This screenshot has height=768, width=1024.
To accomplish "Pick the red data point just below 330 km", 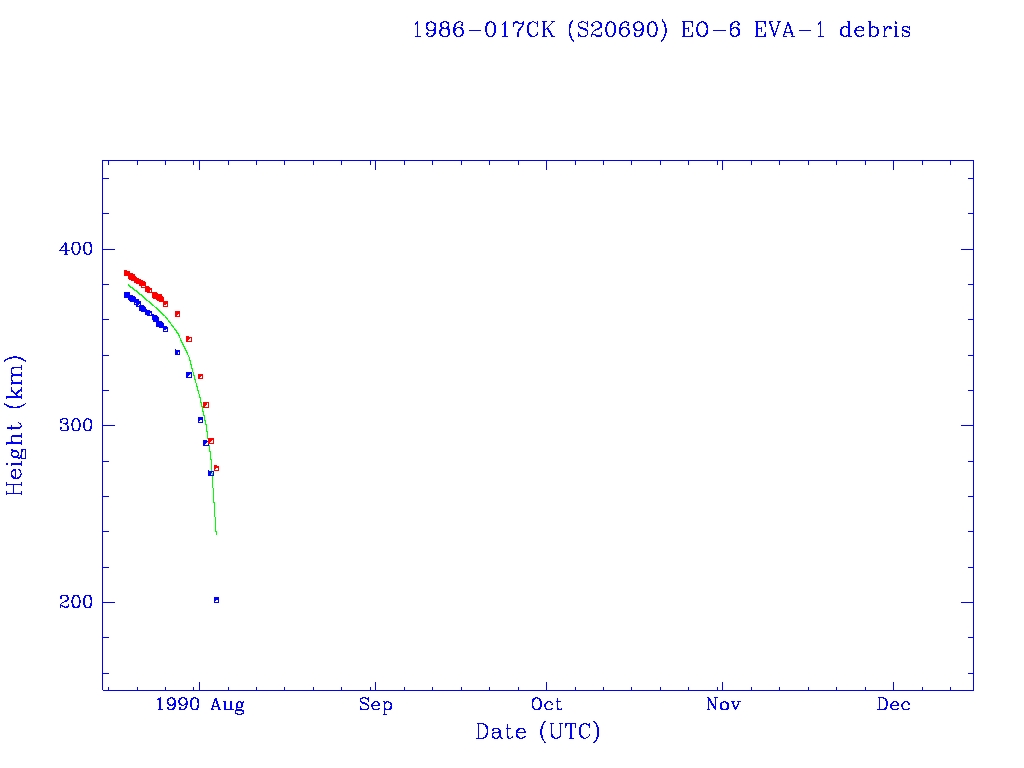I will tap(200, 376).
